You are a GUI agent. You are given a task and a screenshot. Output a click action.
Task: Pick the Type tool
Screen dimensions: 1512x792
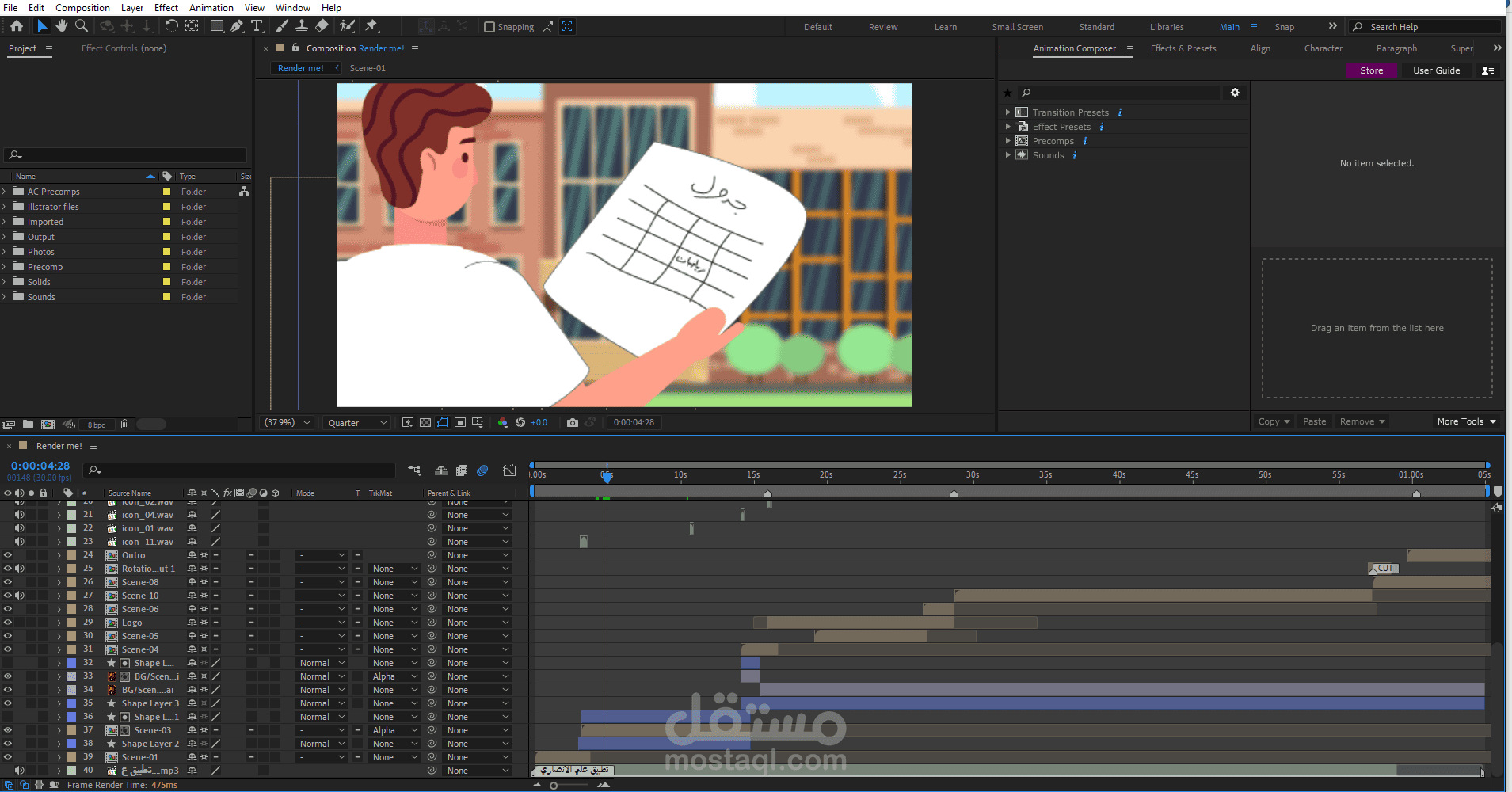pos(257,26)
